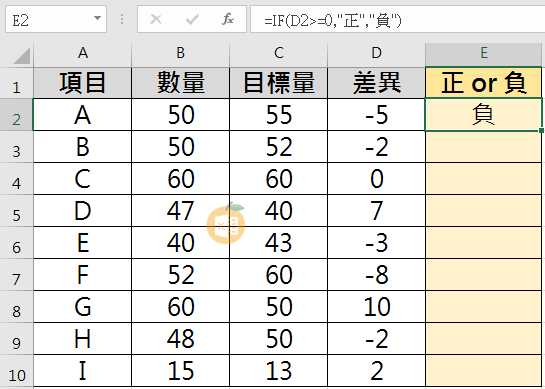Select column E header
The height and width of the screenshot is (389, 545).
(x=483, y=54)
